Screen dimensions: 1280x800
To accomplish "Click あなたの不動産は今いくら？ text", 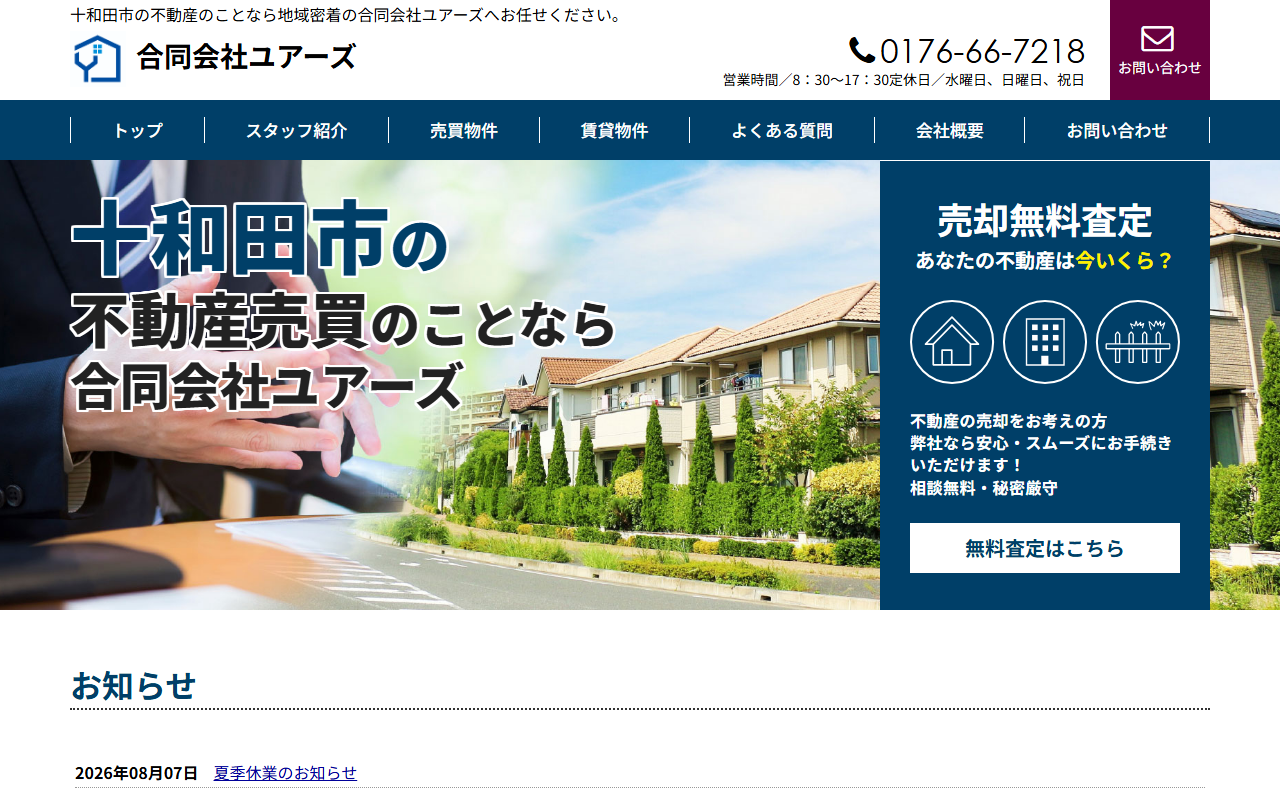I will point(1045,261).
